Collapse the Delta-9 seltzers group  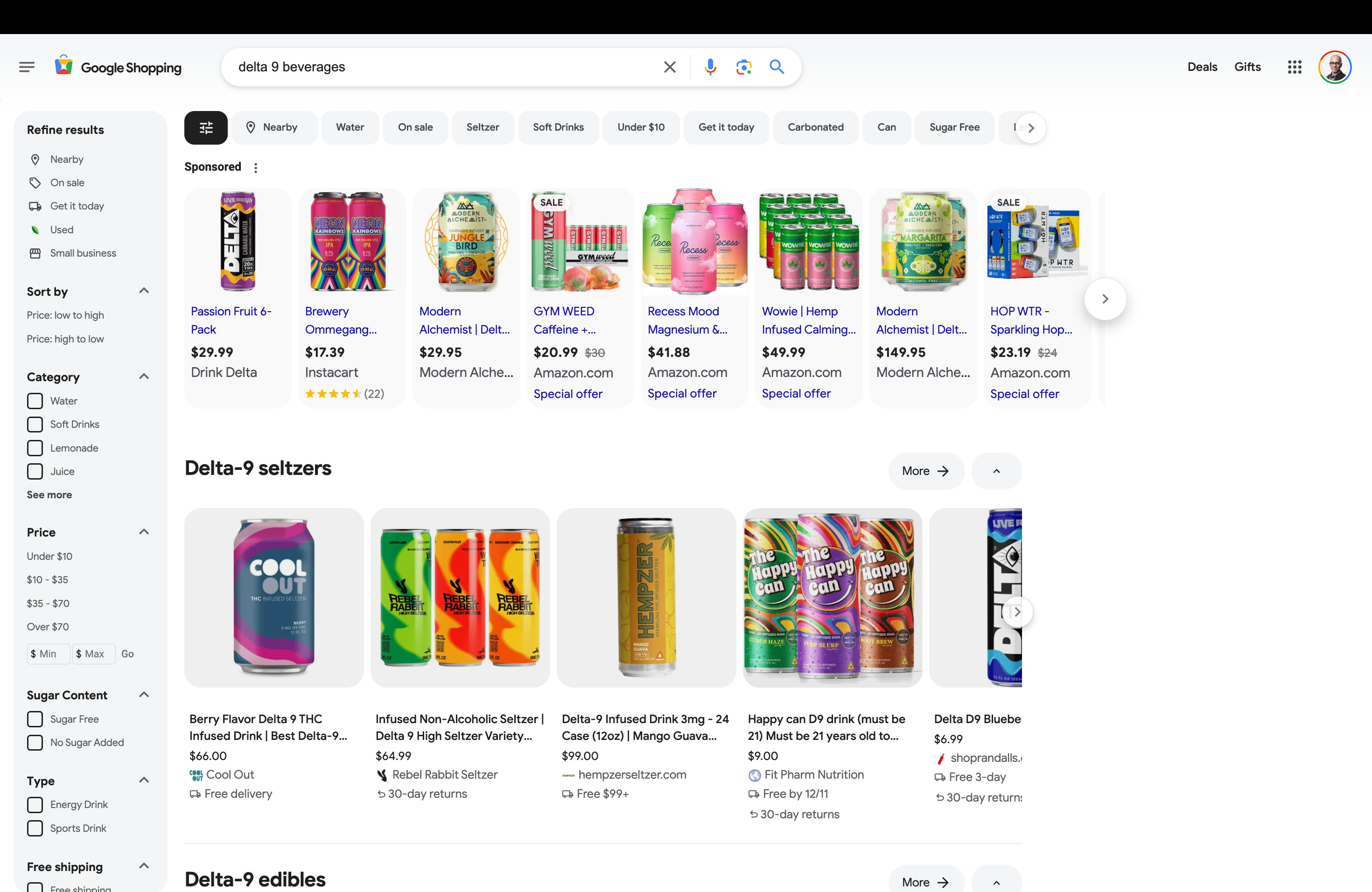[996, 471]
